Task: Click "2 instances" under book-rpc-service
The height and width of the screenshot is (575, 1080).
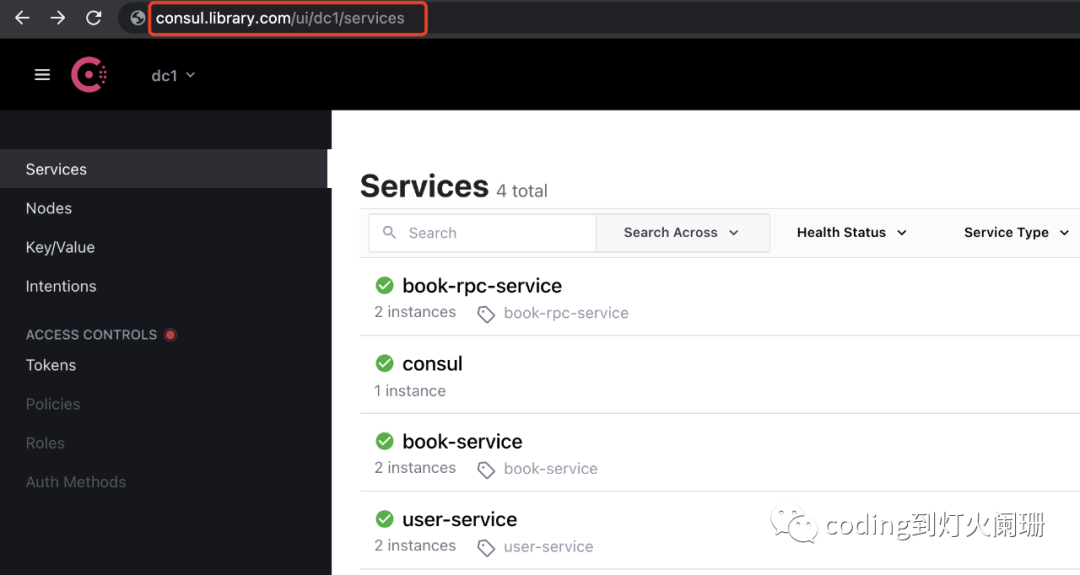Action: click(x=415, y=312)
